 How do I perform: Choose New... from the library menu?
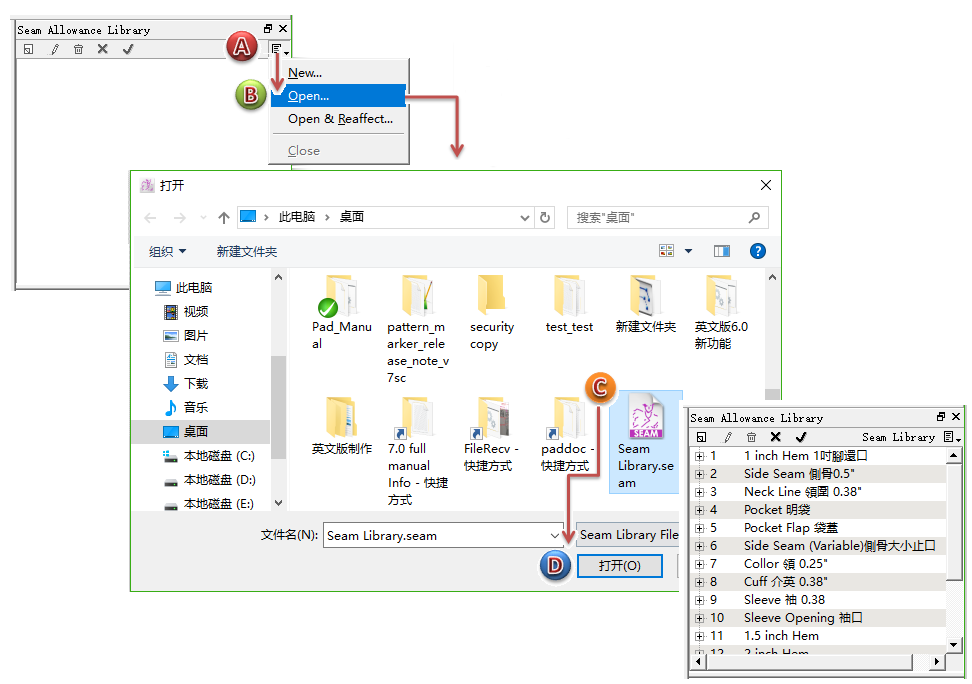pyautogui.click(x=305, y=73)
